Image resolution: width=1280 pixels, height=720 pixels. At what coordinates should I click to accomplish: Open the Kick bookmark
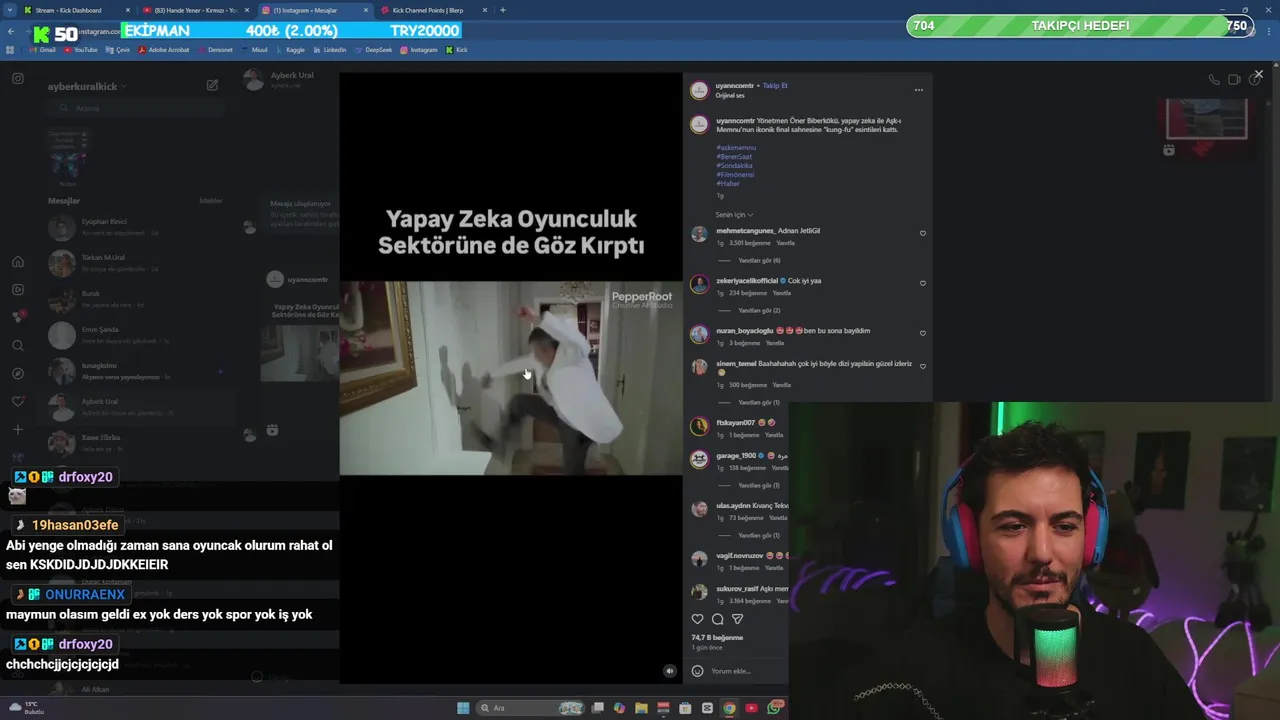(x=457, y=49)
